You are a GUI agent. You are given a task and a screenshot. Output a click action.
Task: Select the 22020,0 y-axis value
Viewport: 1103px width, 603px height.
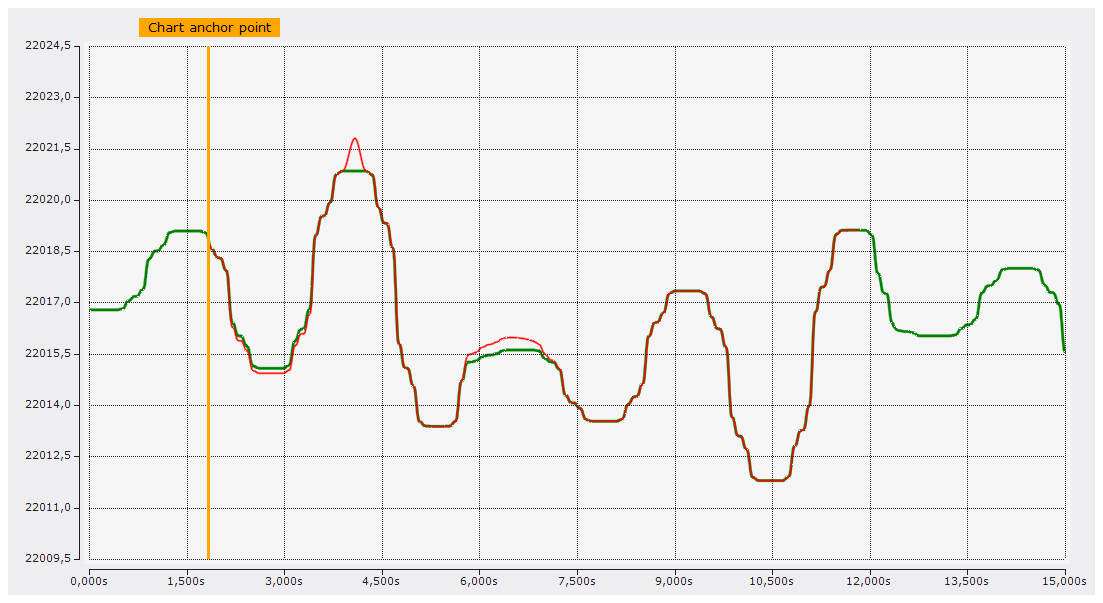[48, 200]
